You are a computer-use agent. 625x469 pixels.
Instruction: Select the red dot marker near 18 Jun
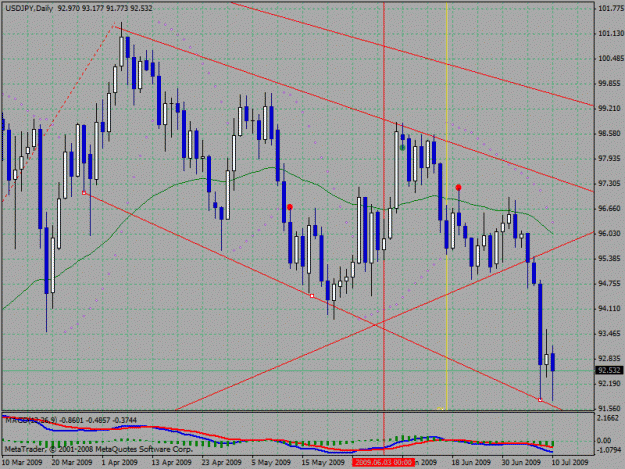coord(458,187)
